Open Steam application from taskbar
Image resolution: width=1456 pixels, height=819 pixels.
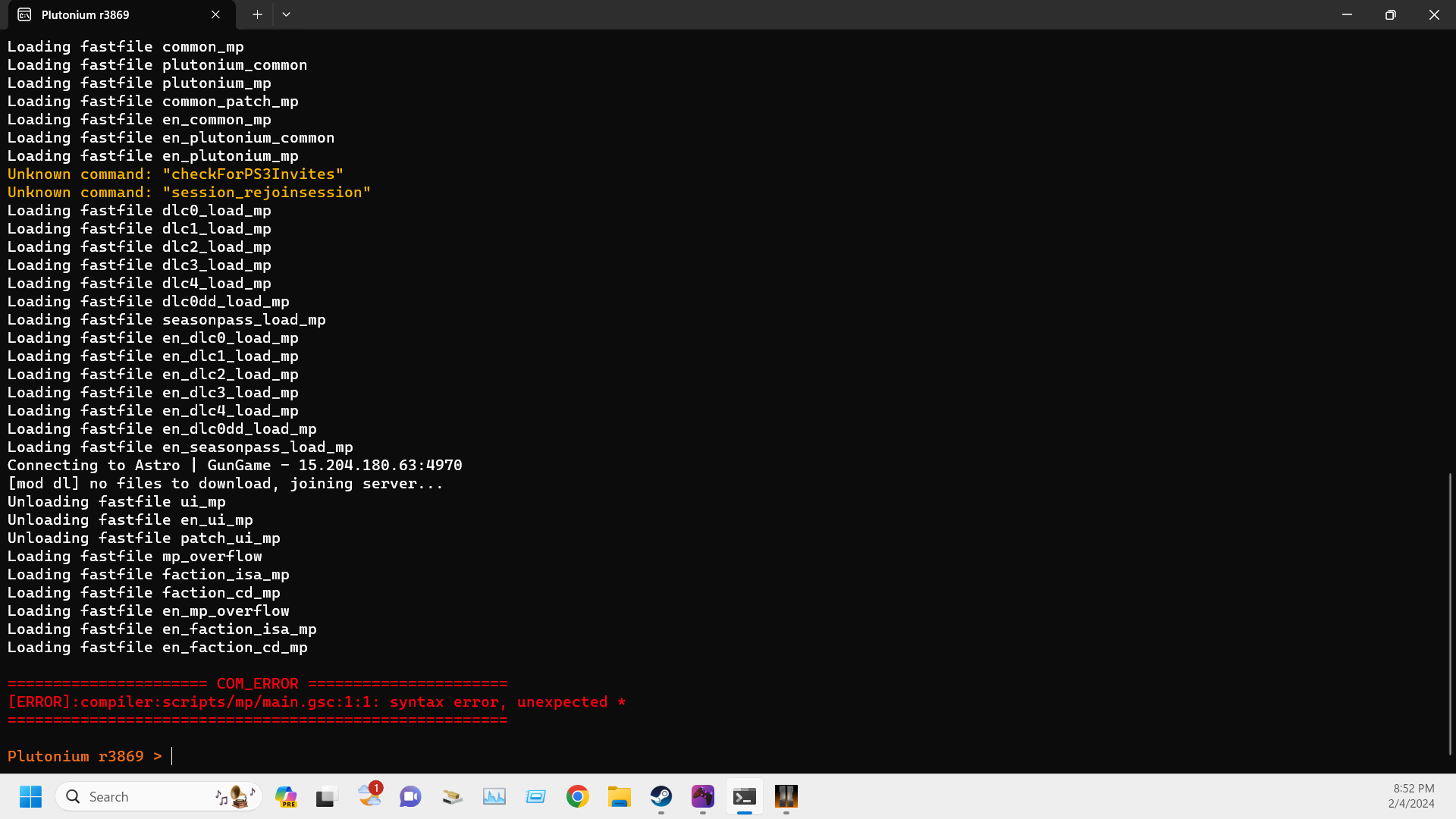[661, 796]
